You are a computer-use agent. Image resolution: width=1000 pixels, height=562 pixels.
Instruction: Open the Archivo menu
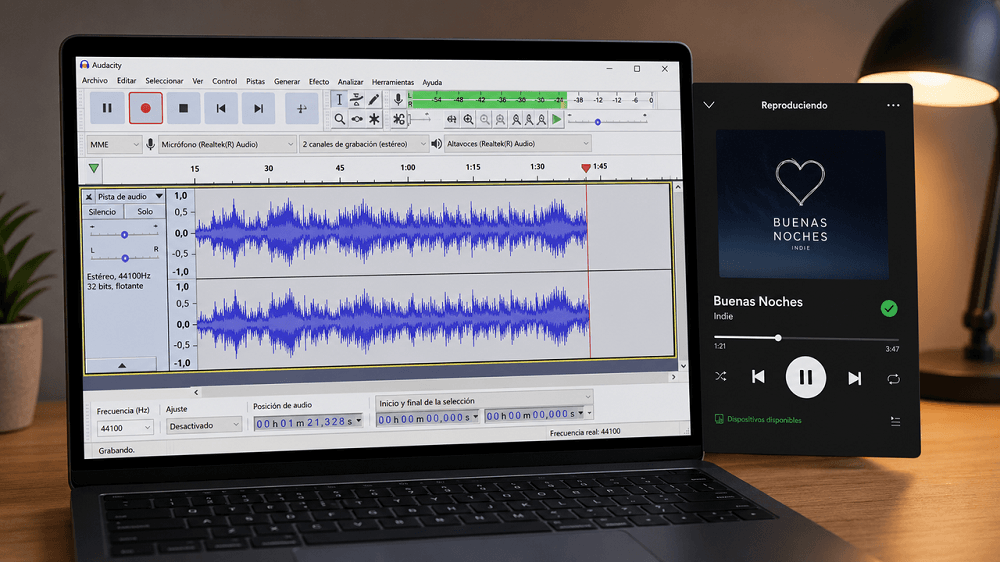94,81
